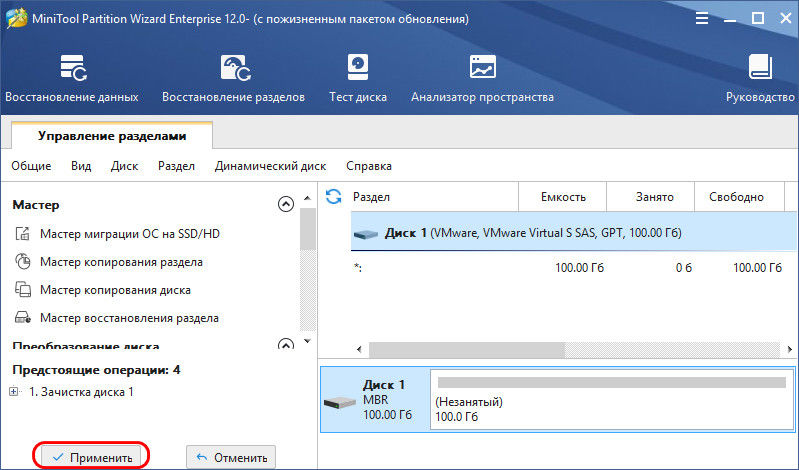The image size is (799, 470).
Task: Click the refresh icon beside Раздел header
Action: pos(334,196)
